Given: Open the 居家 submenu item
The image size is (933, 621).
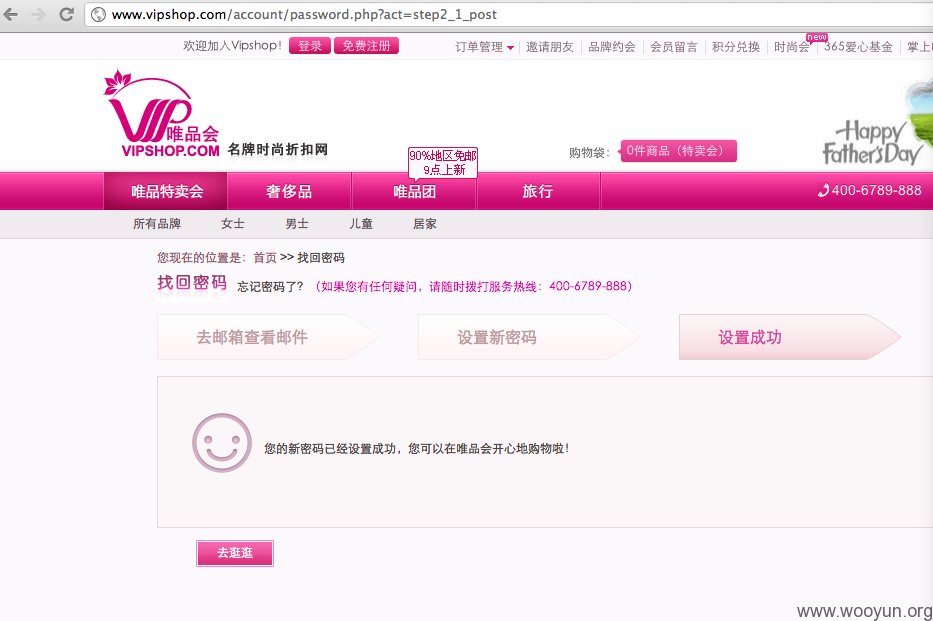Looking at the screenshot, I should tap(425, 224).
